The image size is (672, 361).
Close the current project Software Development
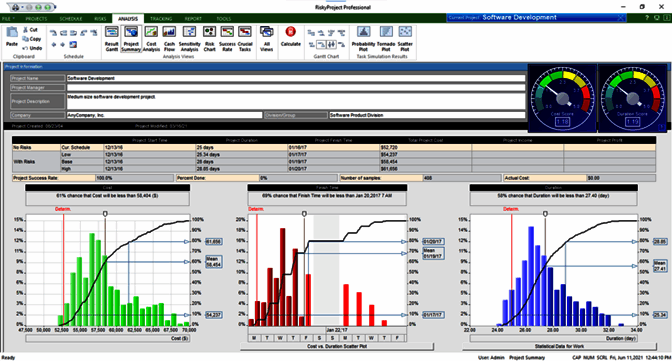point(620,18)
